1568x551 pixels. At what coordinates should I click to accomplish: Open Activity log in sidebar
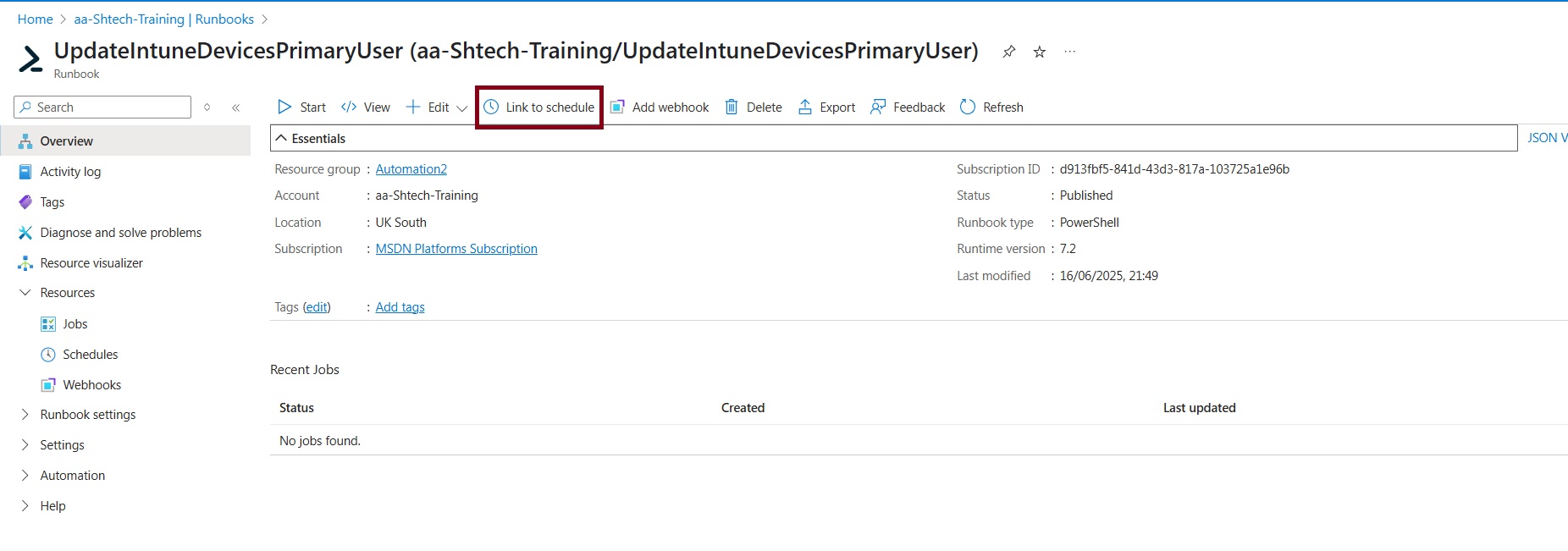coord(70,172)
